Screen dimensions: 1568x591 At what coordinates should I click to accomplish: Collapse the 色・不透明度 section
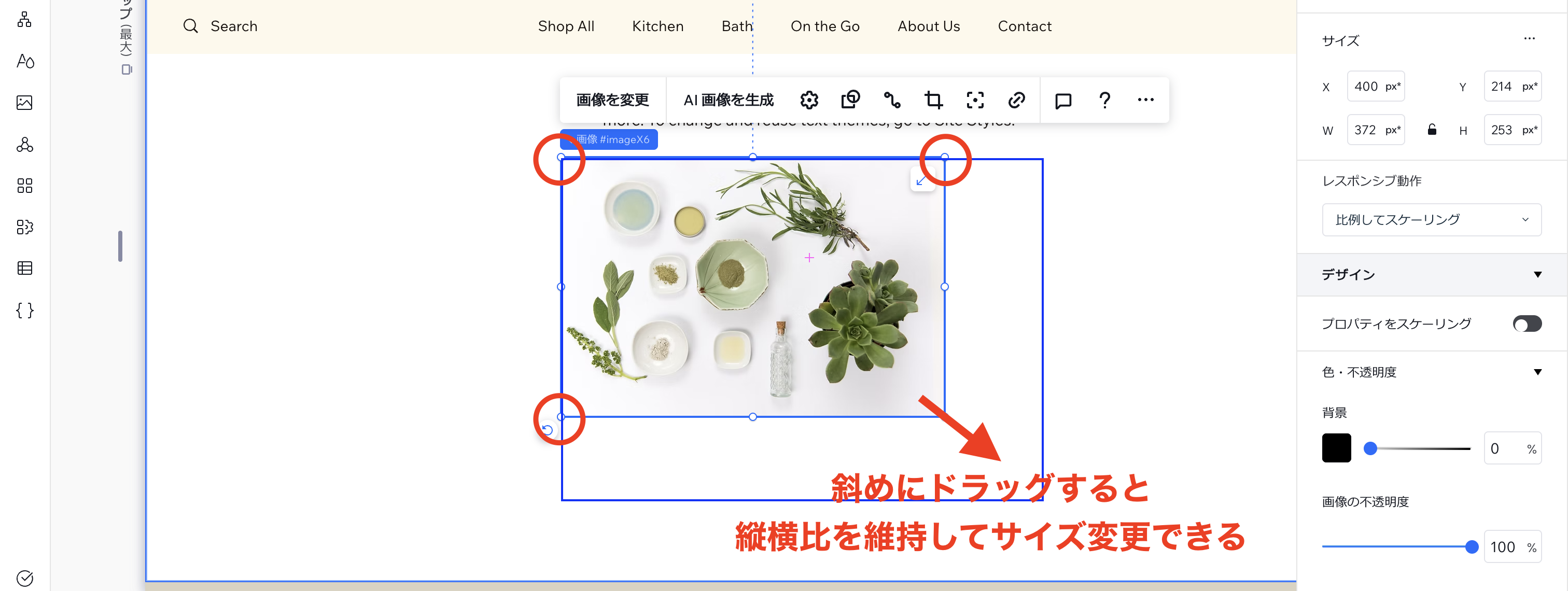1537,371
